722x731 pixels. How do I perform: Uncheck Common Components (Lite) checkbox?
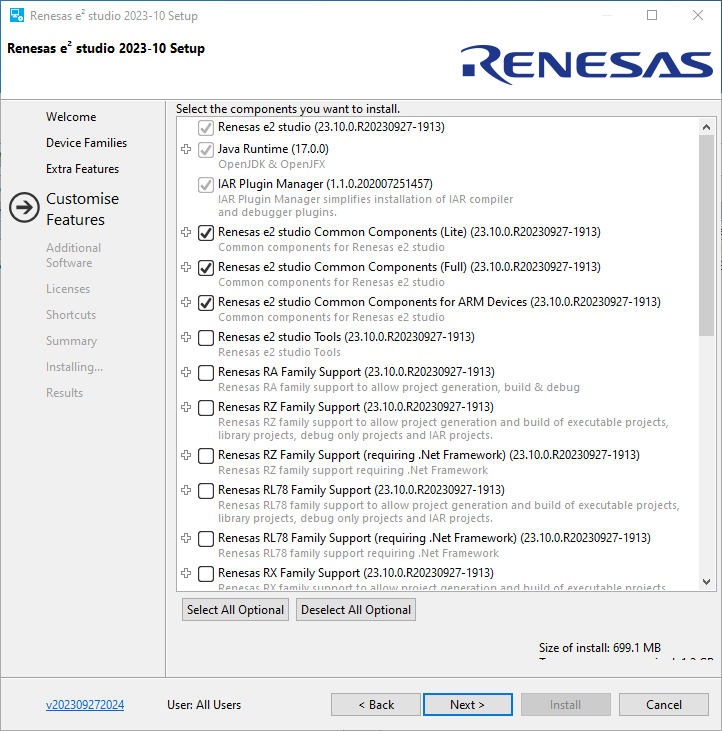(206, 233)
